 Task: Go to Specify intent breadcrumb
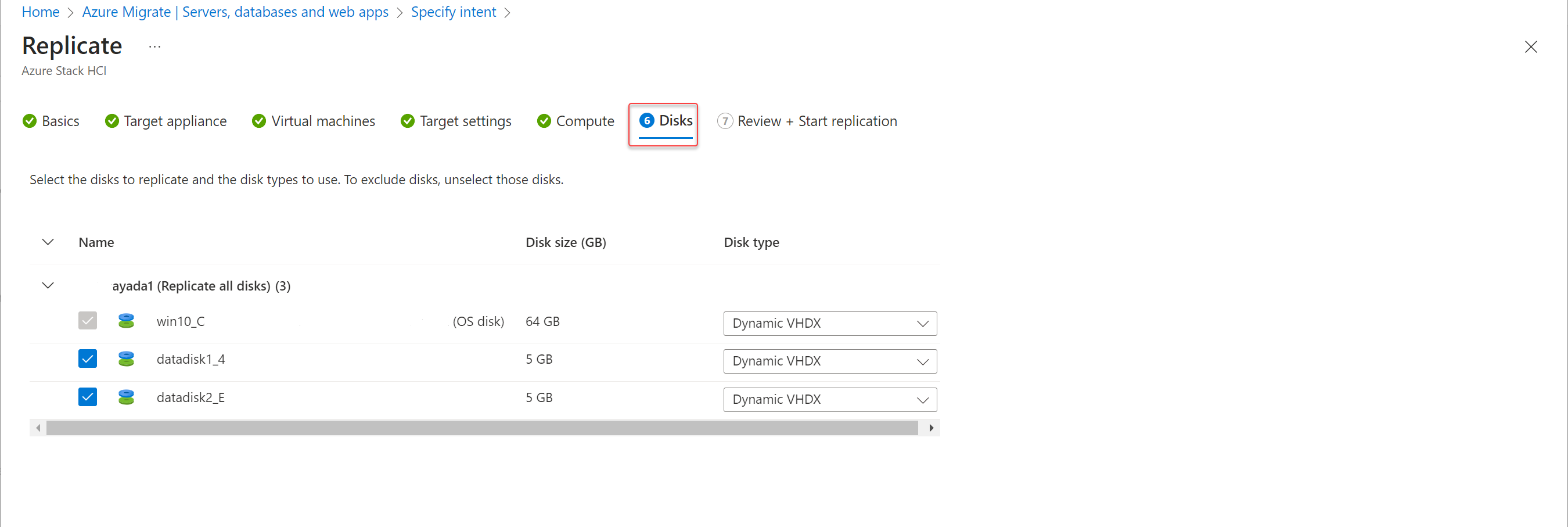pos(454,12)
